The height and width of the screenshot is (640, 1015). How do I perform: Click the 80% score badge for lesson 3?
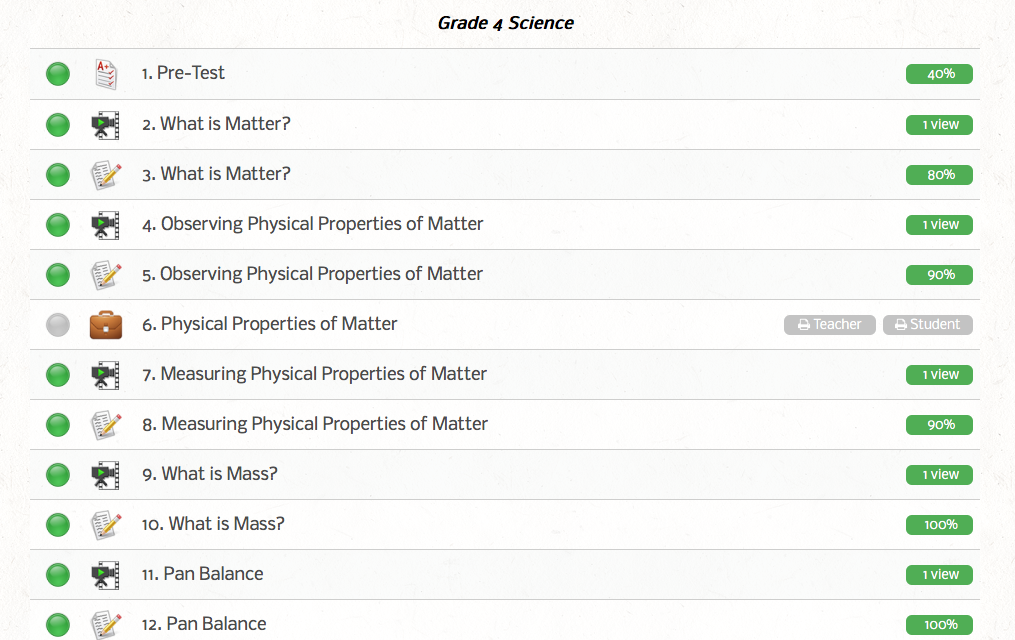click(939, 175)
